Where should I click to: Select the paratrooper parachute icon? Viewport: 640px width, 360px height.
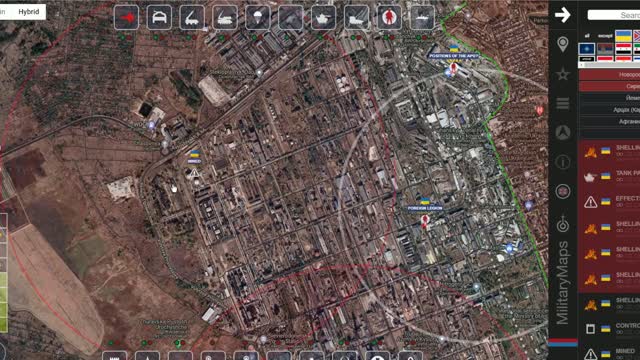[x=258, y=18]
